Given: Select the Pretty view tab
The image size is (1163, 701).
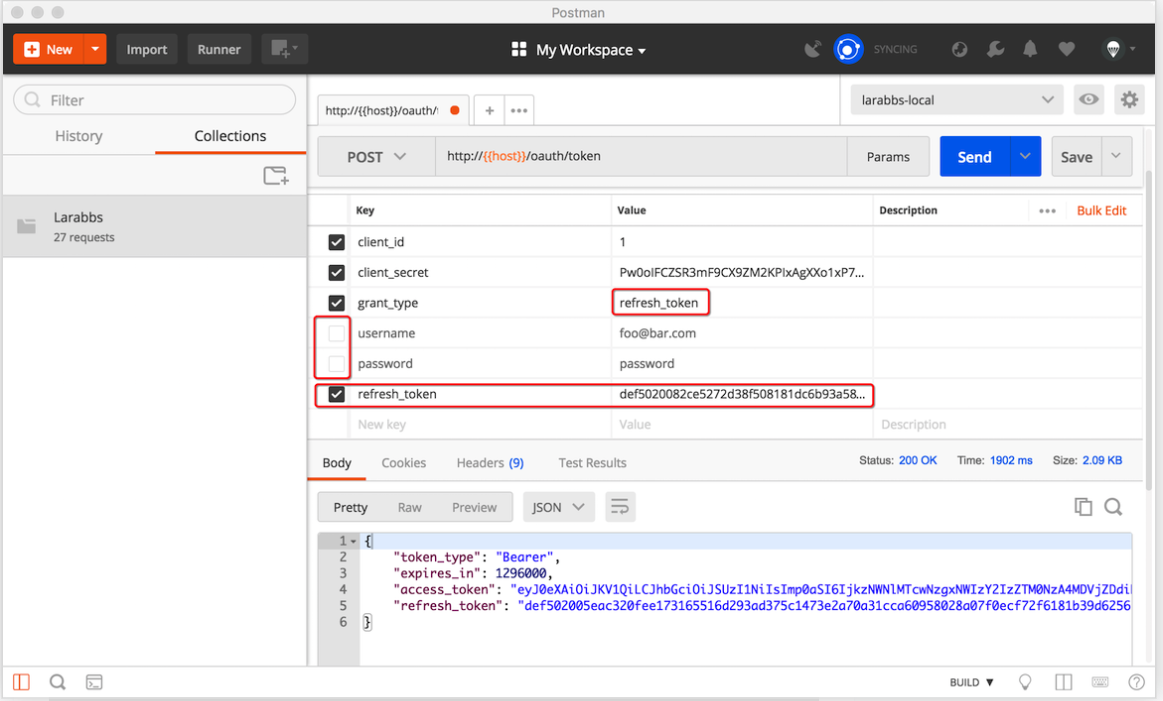Looking at the screenshot, I should click(350, 507).
